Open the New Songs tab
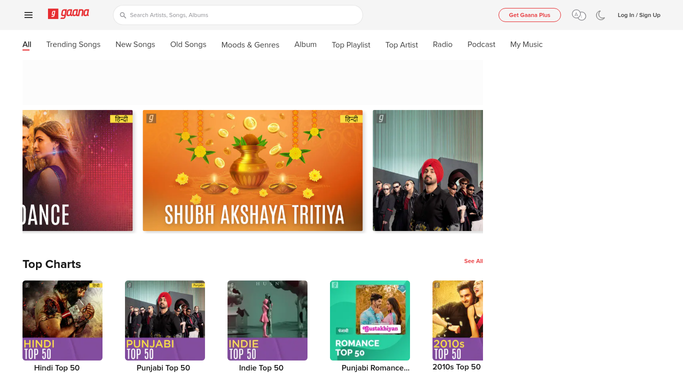 (135, 44)
